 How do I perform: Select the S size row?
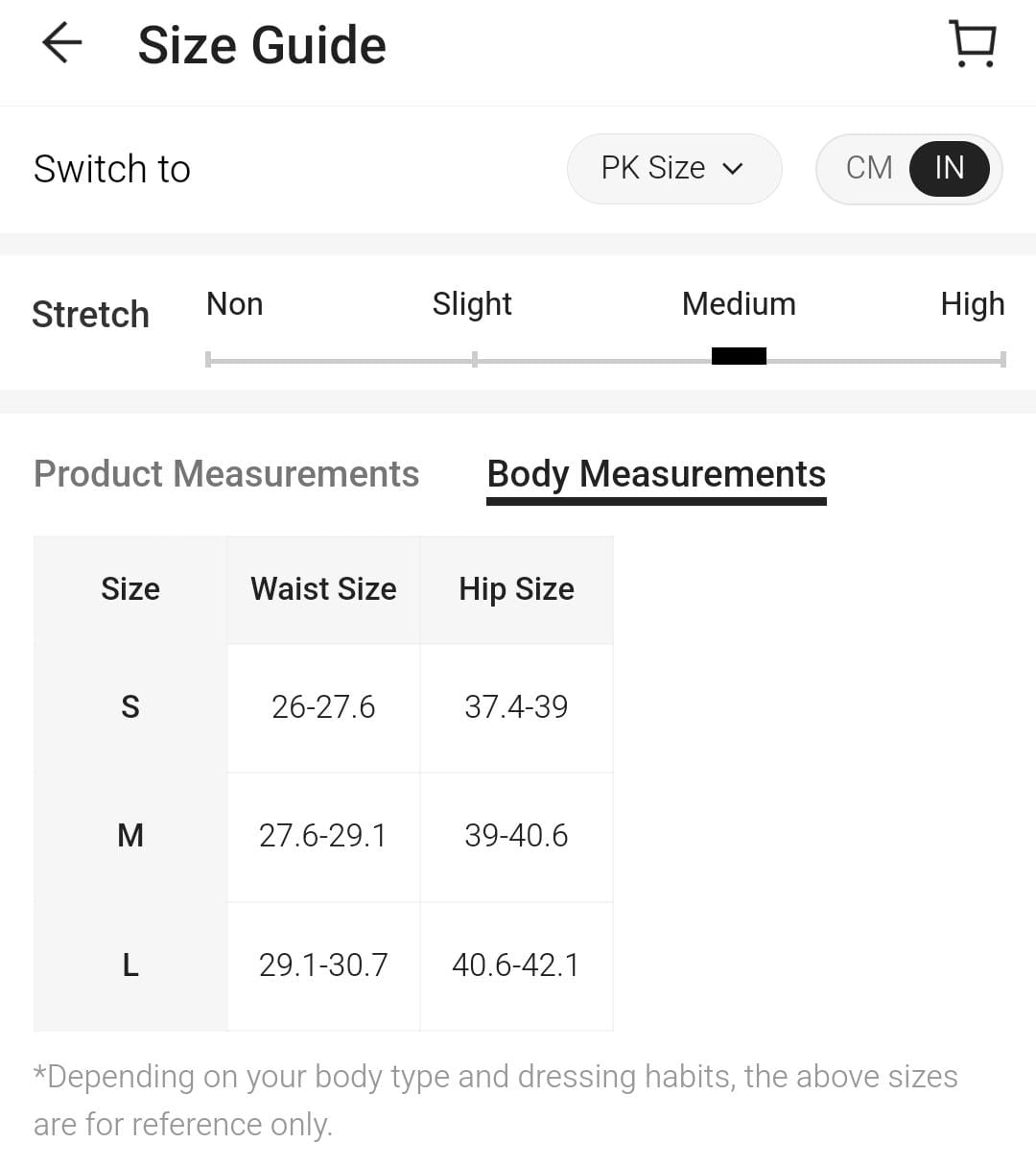coord(130,707)
